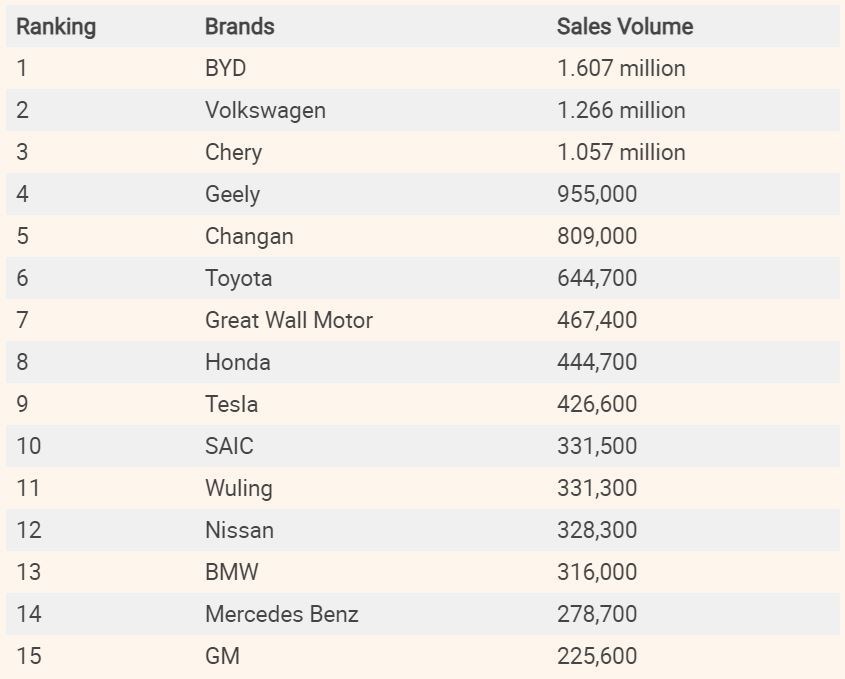845x679 pixels.
Task: Click the Brands column header
Action: 240,27
